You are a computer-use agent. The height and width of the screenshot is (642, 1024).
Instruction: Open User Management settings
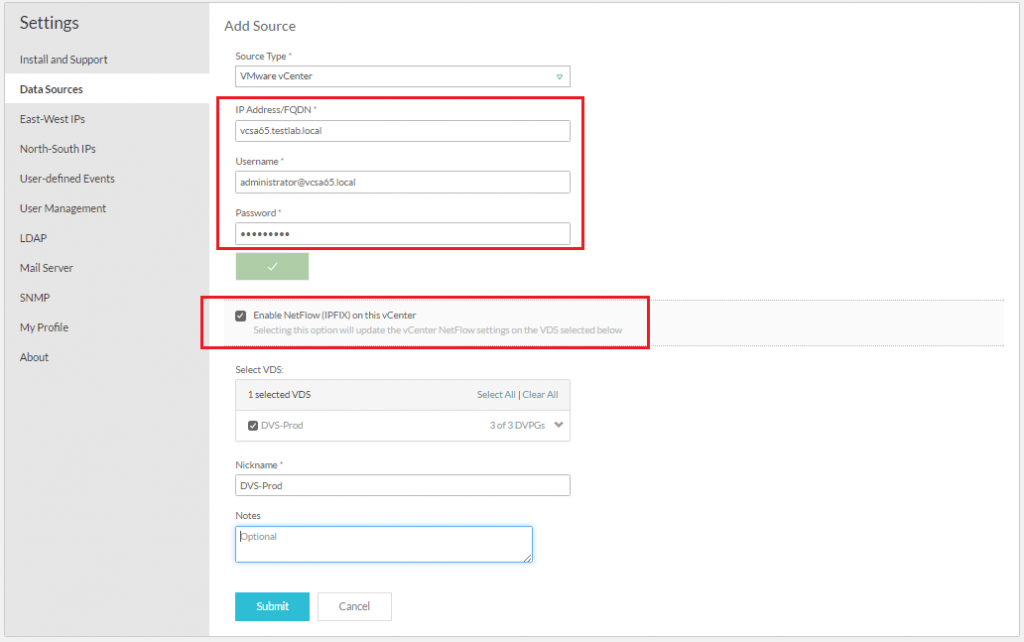[62, 209]
